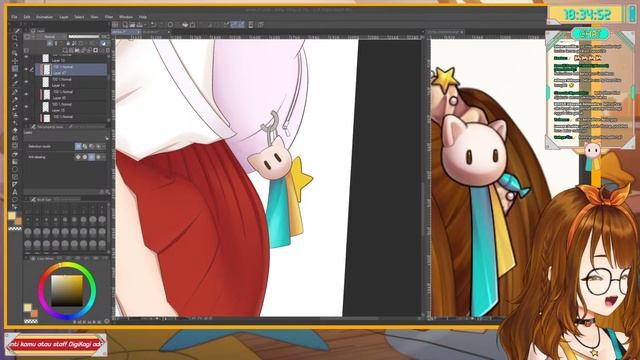Open the Filter menu
640x360 pixels.
pyautogui.click(x=109, y=17)
